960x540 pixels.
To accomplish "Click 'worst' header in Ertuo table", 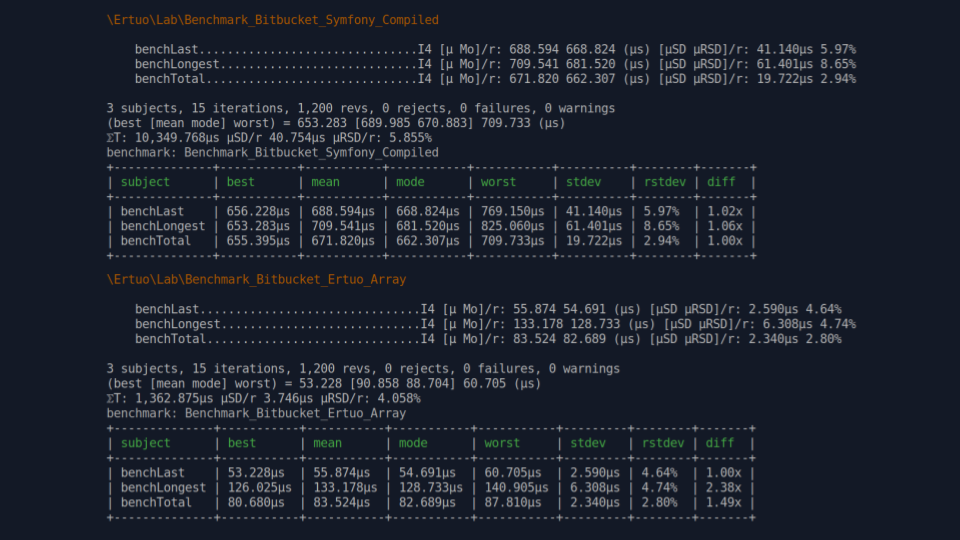I will 502,443.
